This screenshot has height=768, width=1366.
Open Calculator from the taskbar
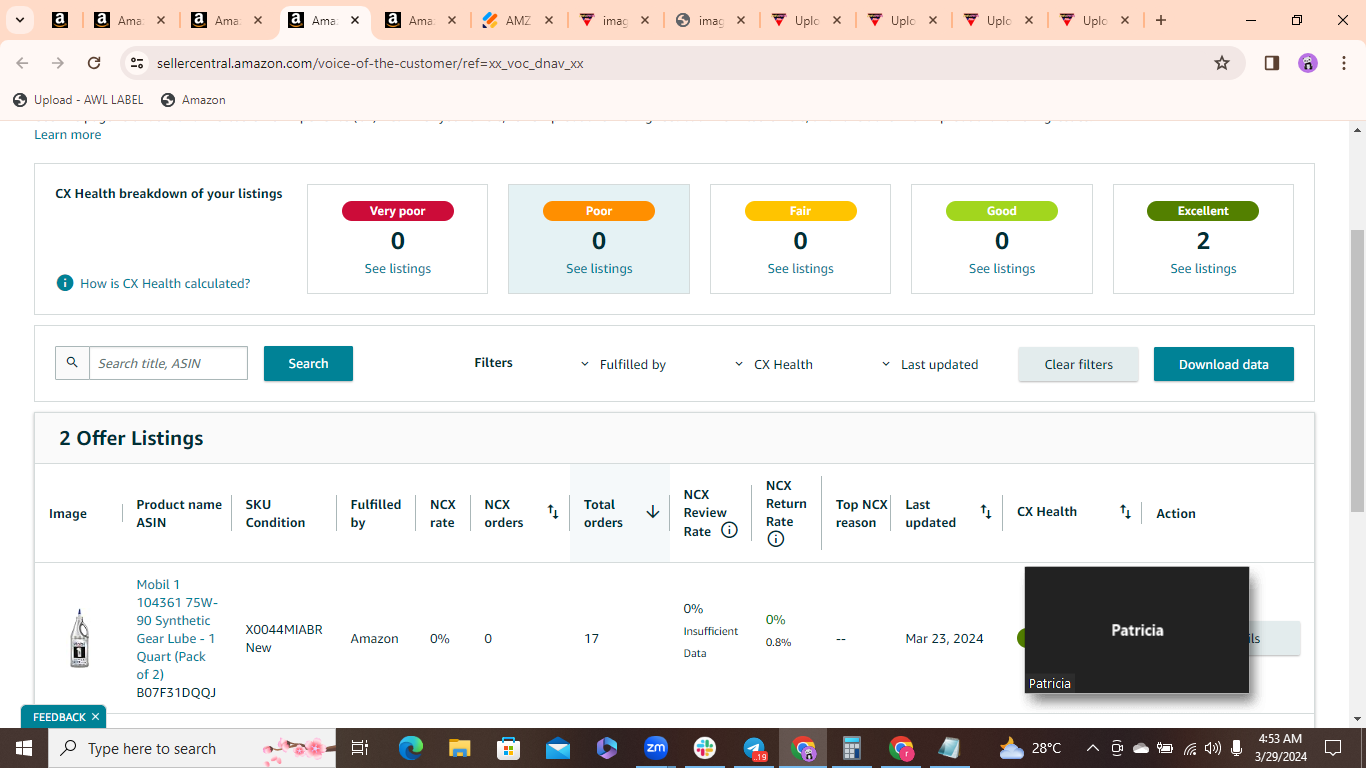pos(852,748)
